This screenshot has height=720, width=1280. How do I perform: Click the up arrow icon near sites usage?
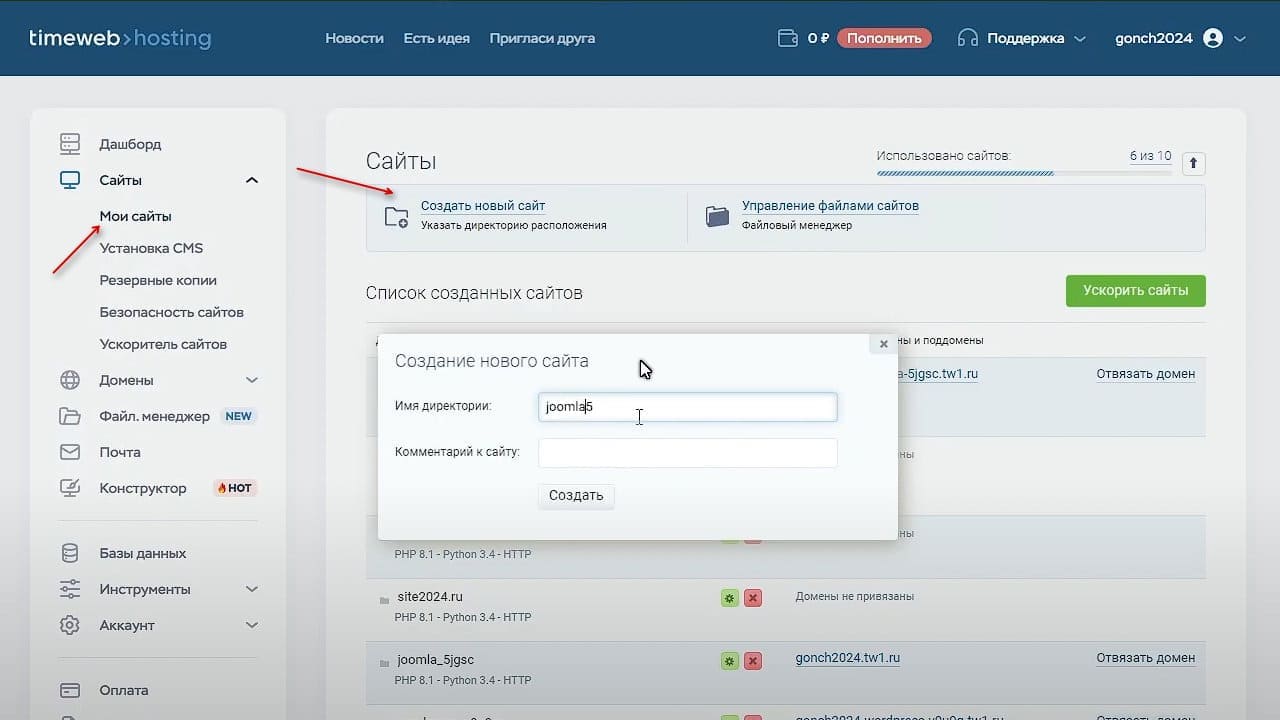click(1193, 163)
